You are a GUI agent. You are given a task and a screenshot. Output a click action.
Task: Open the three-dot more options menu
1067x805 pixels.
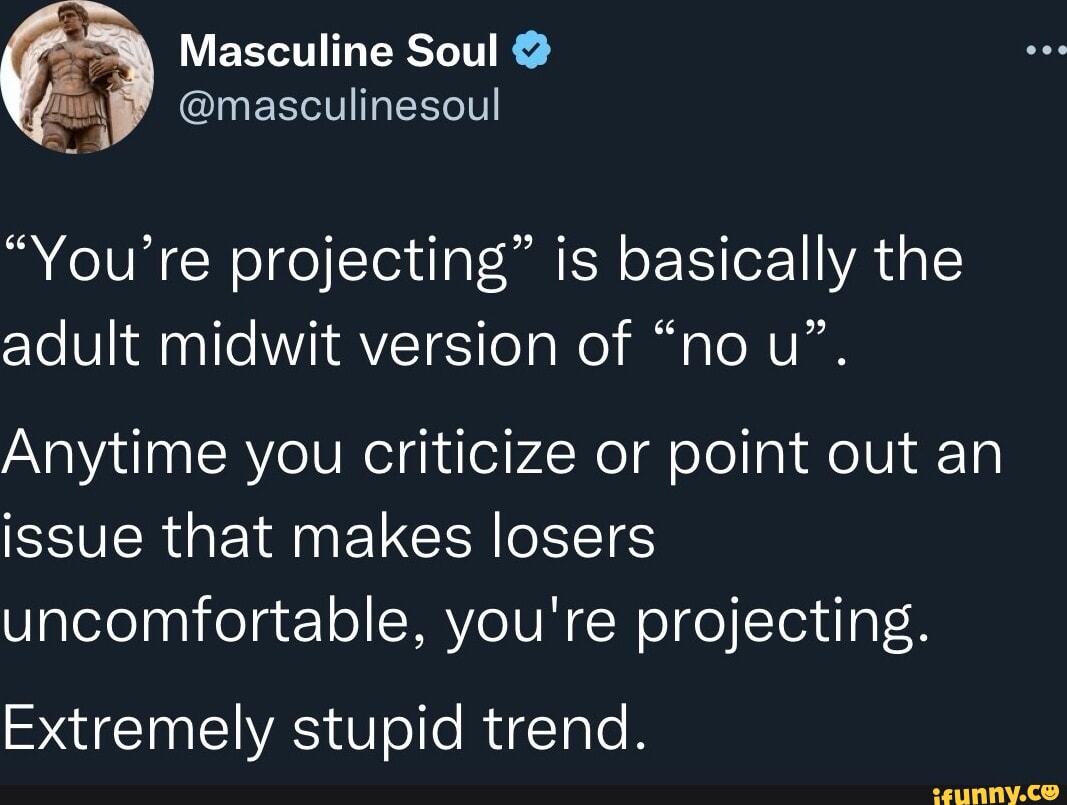click(x=1046, y=50)
